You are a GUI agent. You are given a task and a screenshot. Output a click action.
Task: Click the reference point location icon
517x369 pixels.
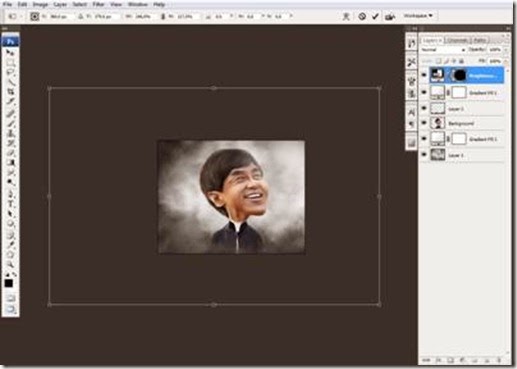click(x=35, y=16)
